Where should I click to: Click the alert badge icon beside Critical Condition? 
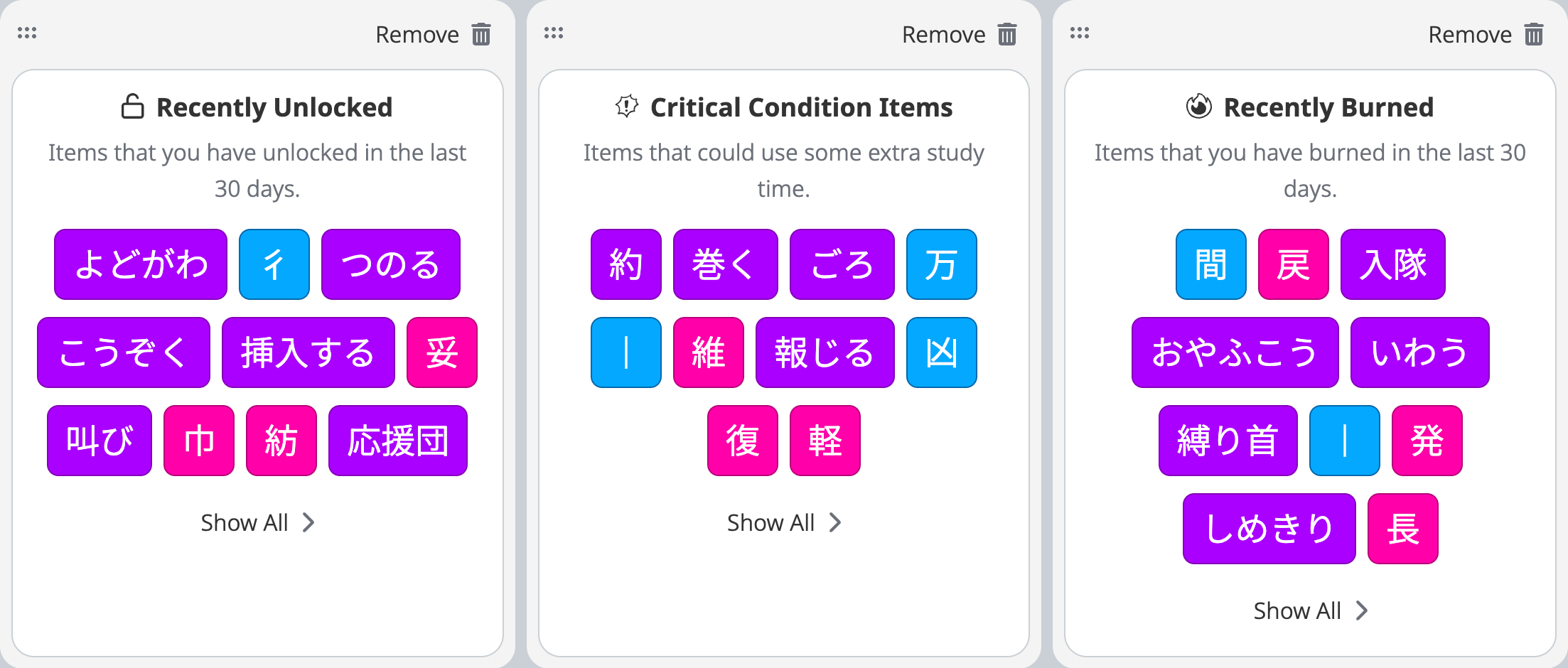(x=627, y=107)
